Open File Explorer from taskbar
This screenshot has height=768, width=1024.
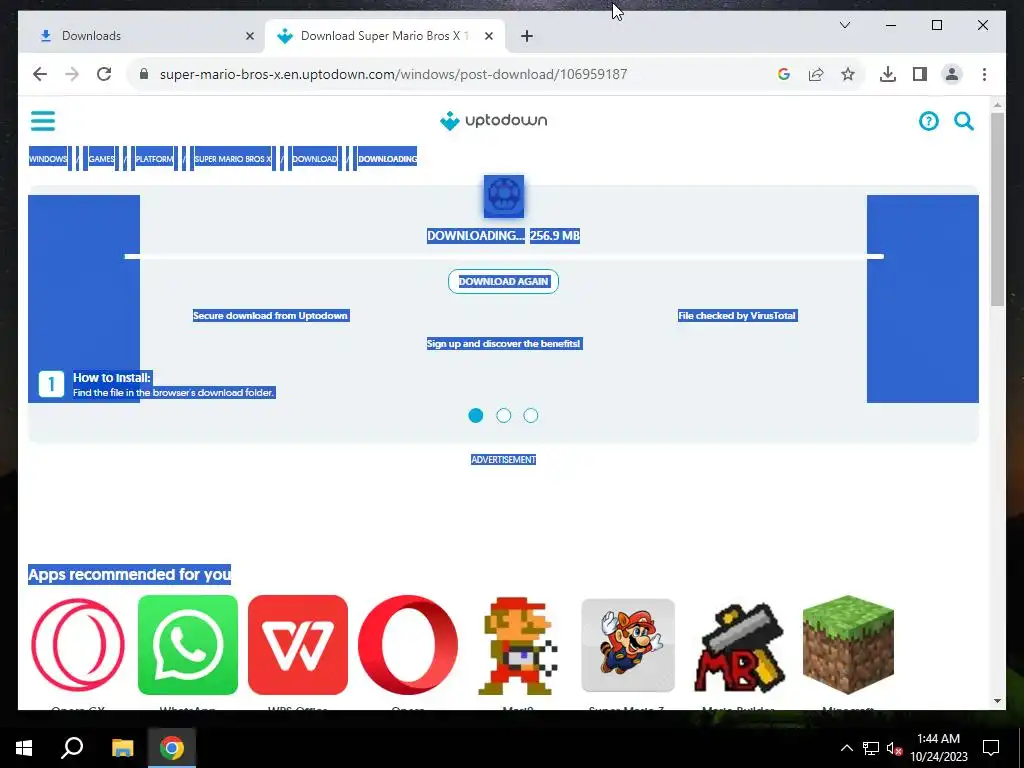point(122,748)
